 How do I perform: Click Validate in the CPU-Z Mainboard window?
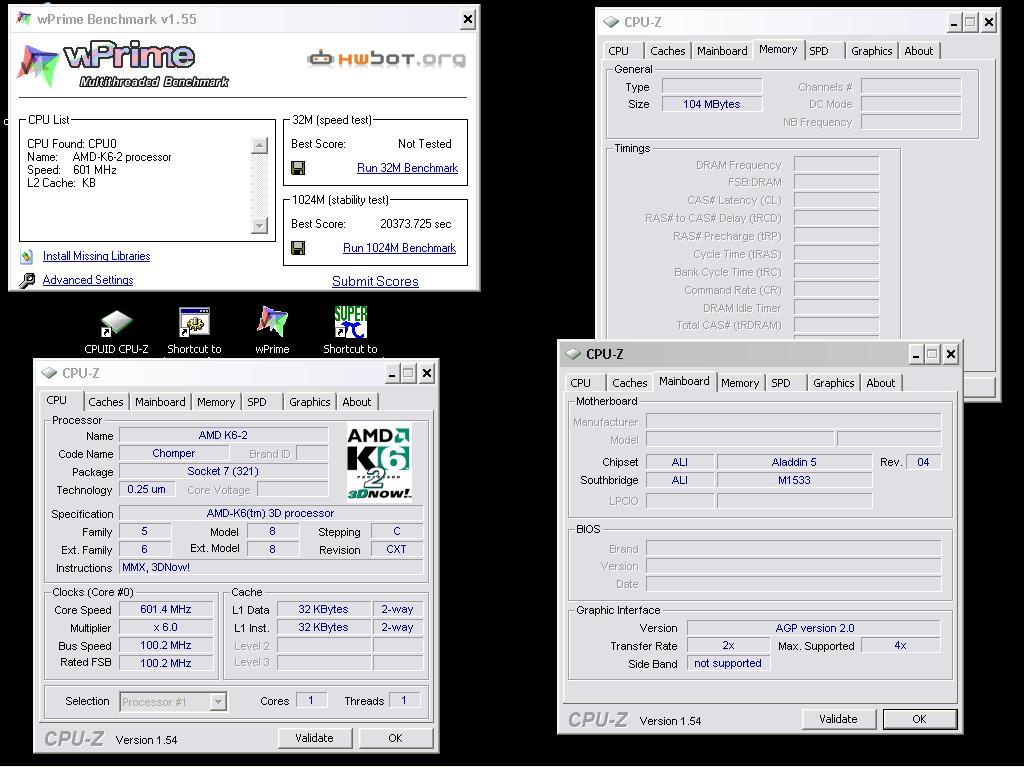[839, 719]
